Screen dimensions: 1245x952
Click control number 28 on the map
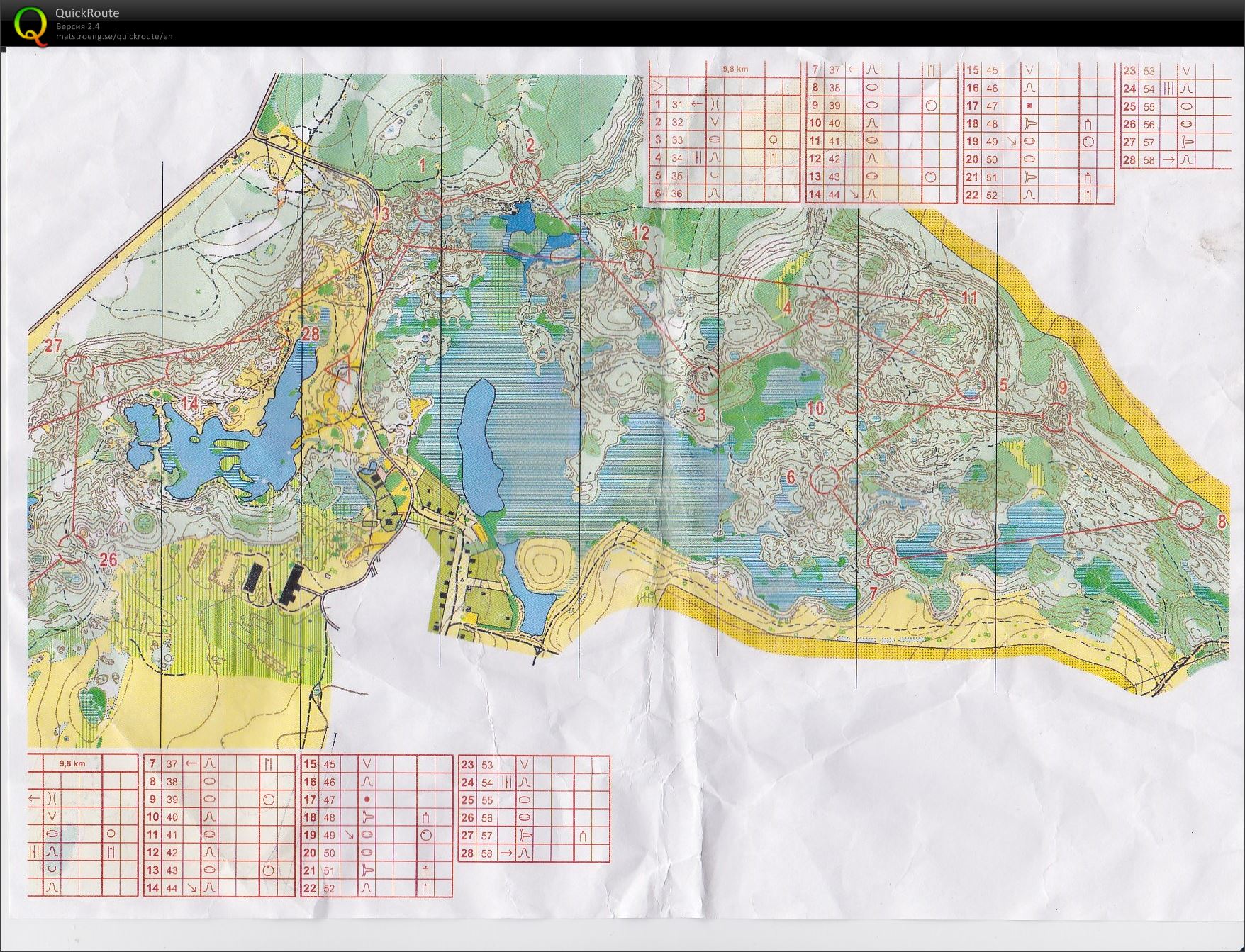coord(310,333)
